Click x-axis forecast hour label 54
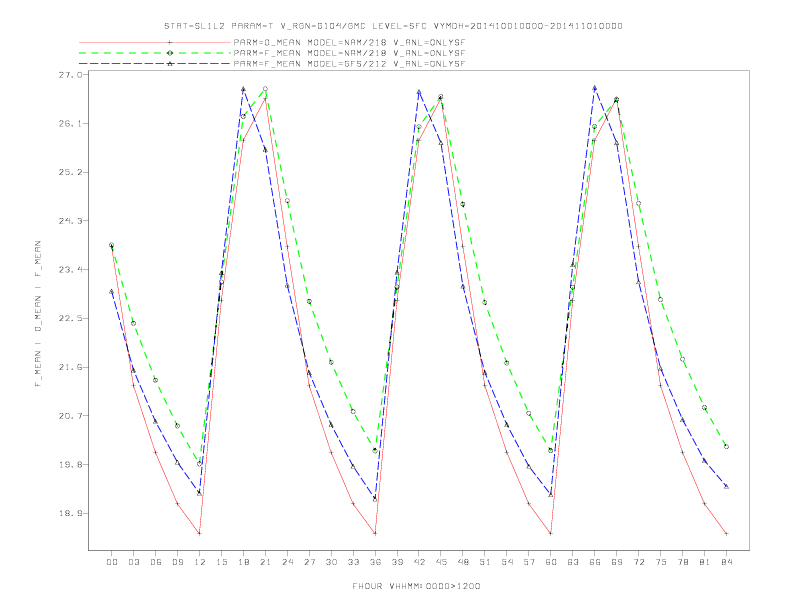Screen dimensions: 792x612 [507, 562]
